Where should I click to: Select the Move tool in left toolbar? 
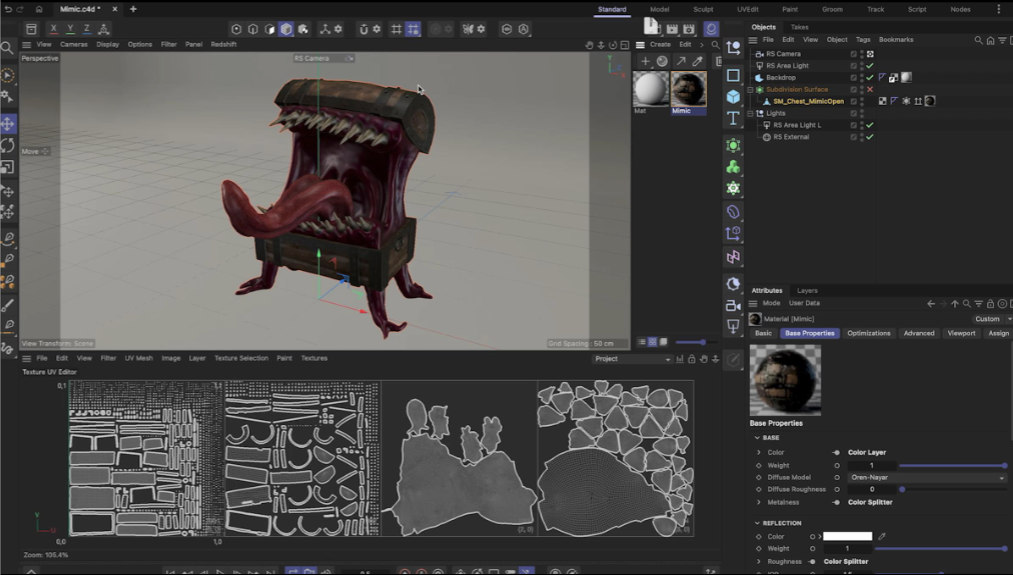click(x=8, y=123)
